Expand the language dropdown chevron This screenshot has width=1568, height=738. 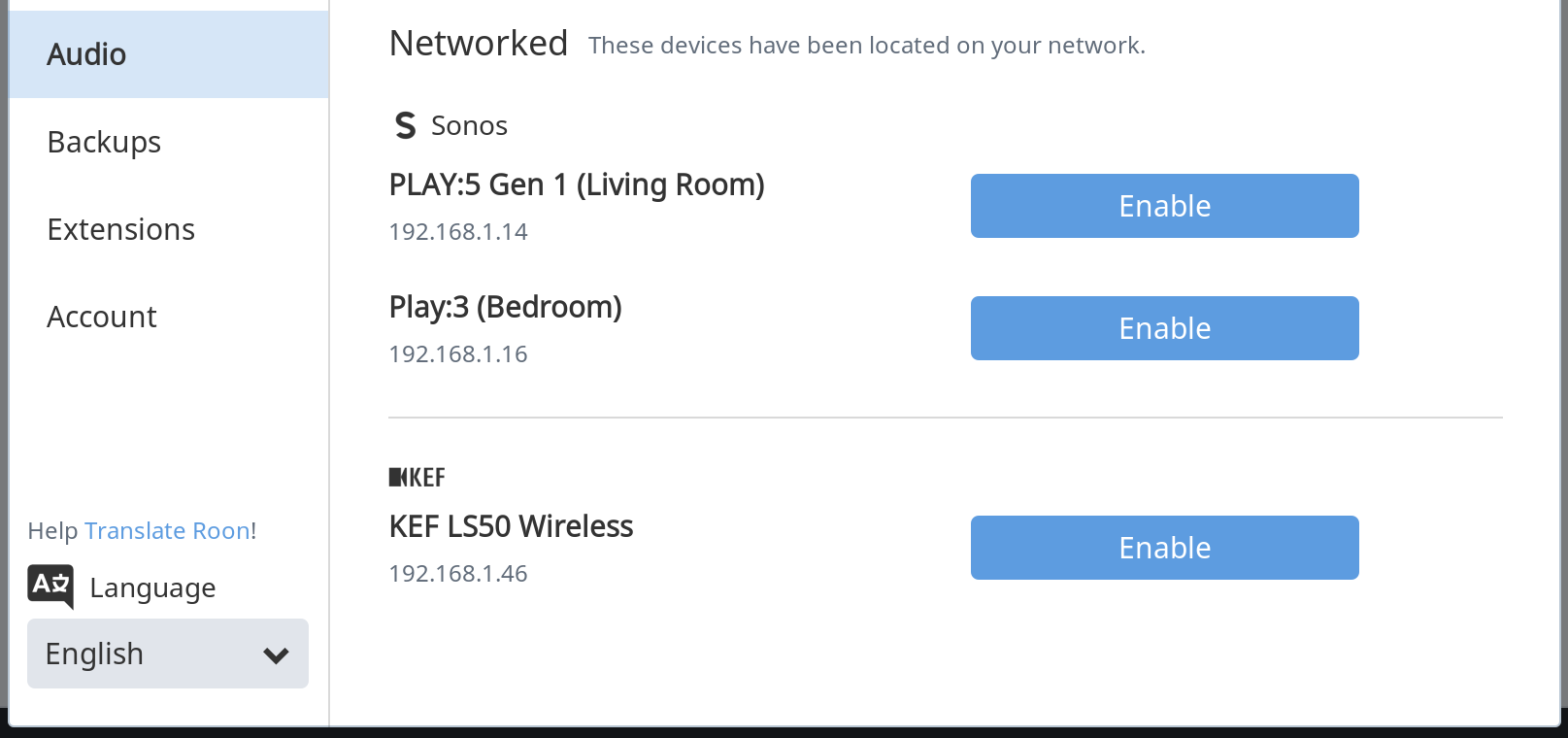coord(276,655)
